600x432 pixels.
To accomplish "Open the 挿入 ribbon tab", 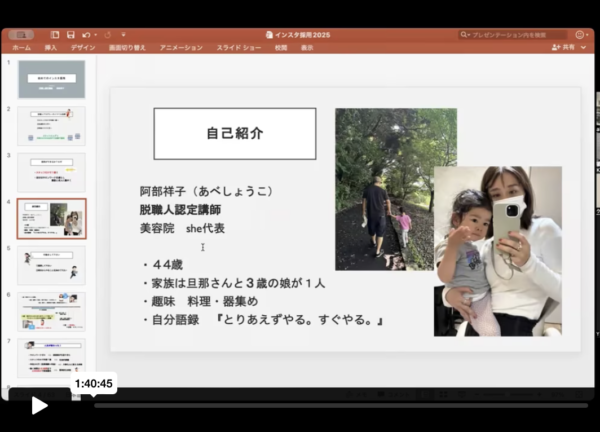I will coord(50,47).
